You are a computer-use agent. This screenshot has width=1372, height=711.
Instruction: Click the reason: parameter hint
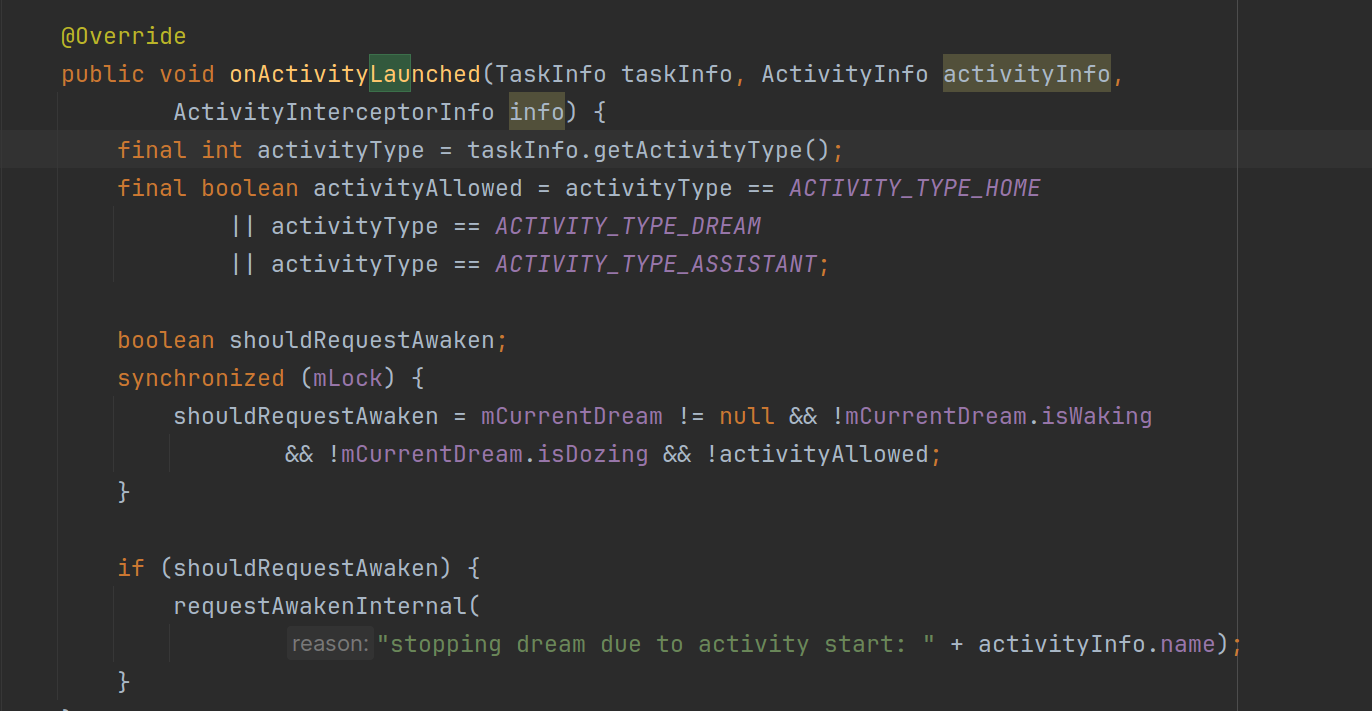pyautogui.click(x=331, y=643)
